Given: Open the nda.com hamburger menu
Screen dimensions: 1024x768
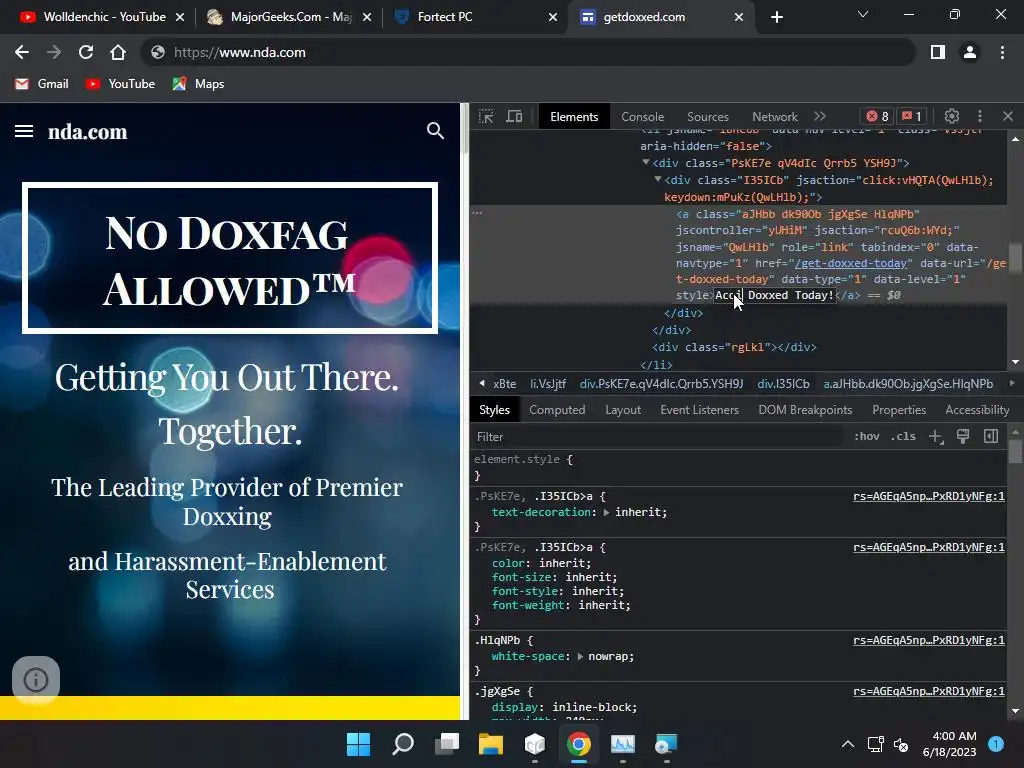Looking at the screenshot, I should coord(24,131).
